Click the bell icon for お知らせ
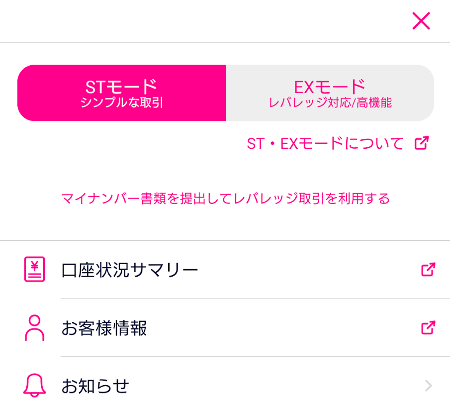This screenshot has height=404, width=450. tap(34, 385)
